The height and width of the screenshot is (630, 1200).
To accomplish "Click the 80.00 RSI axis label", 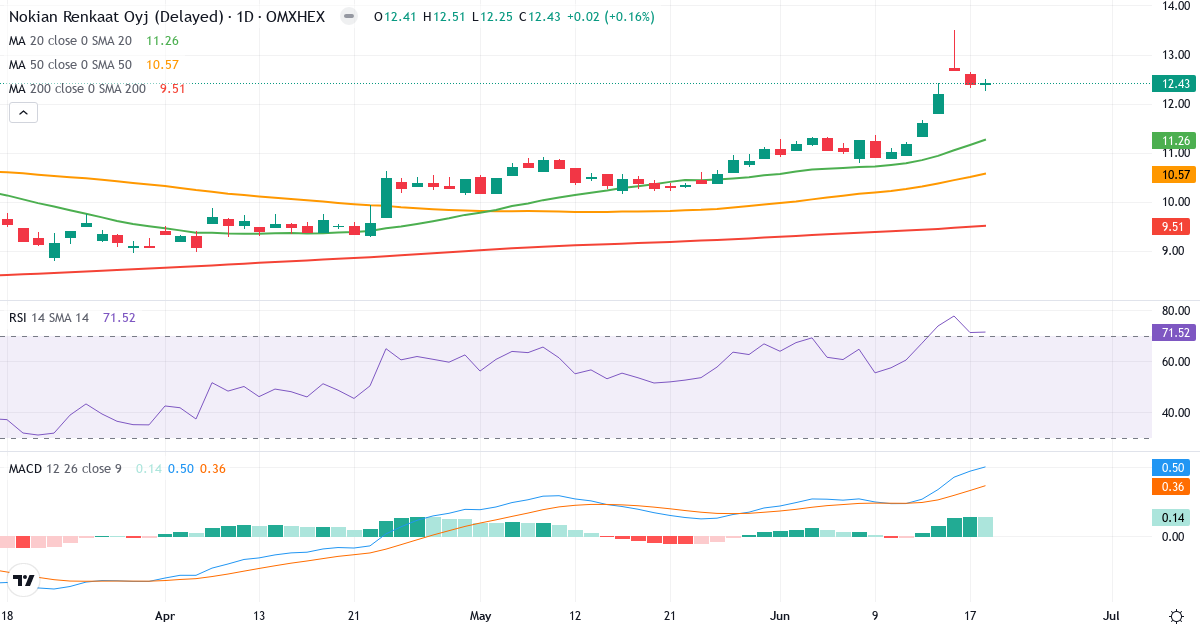I will 1174,311.
